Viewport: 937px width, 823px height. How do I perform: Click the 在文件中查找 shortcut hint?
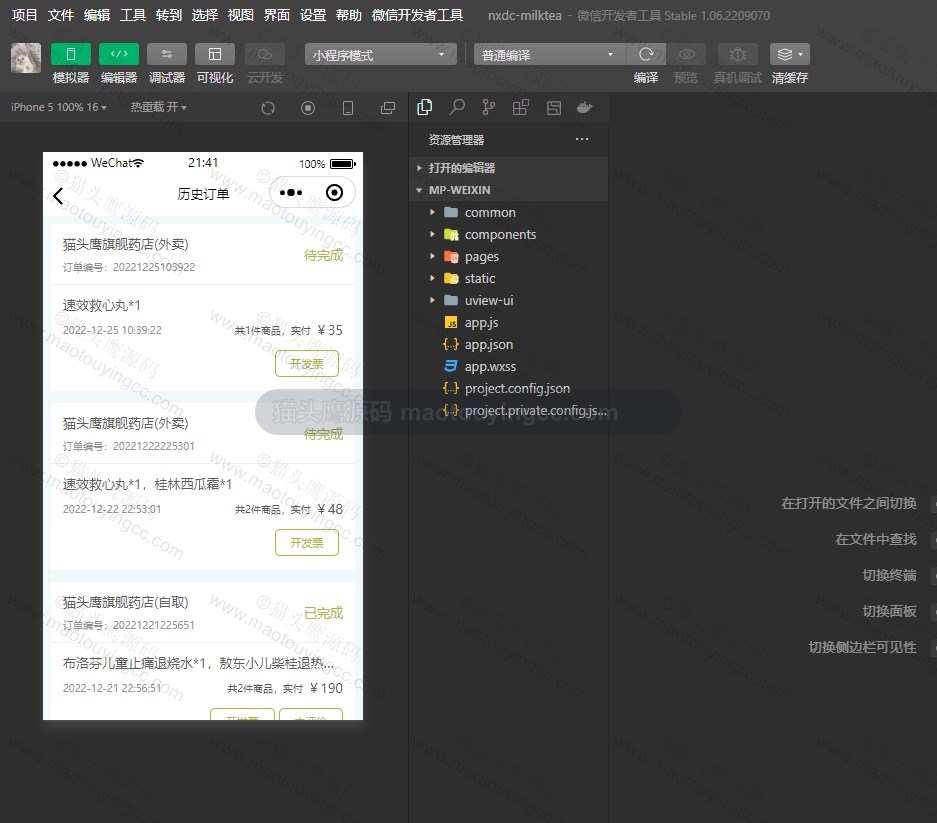tap(875, 539)
